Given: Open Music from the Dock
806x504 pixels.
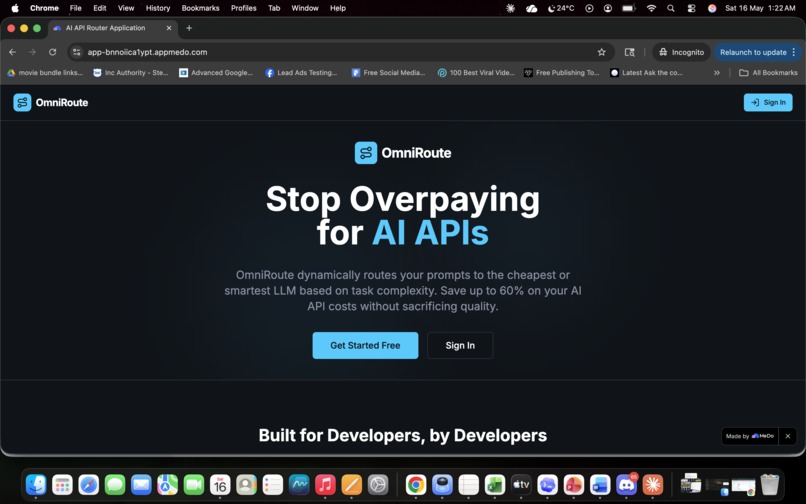Looking at the screenshot, I should coord(325,484).
